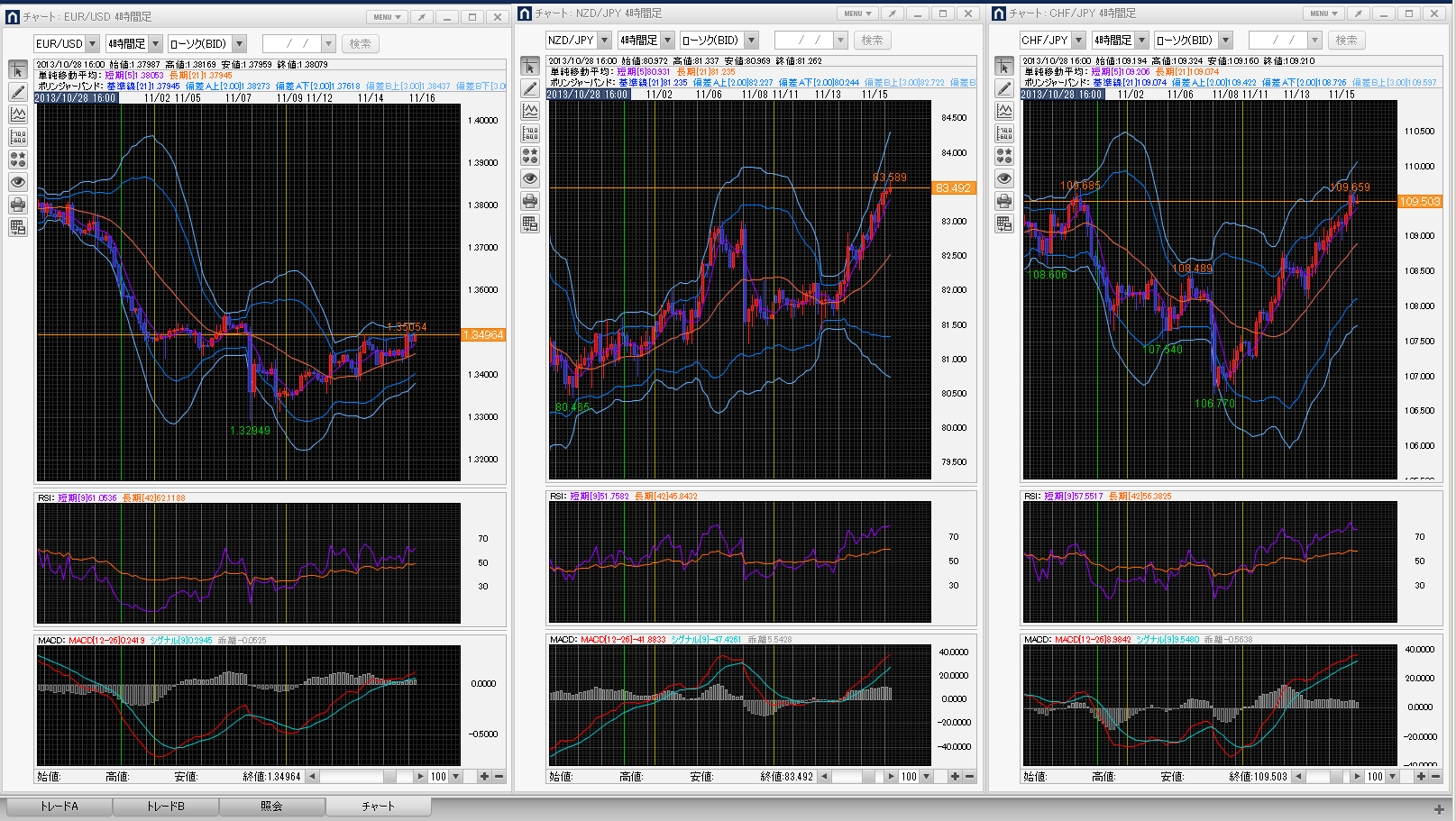The height and width of the screenshot is (821, 1456).
Task: Click the symbols icon in EUR/USD chart toolbar
Action: pyautogui.click(x=18, y=160)
